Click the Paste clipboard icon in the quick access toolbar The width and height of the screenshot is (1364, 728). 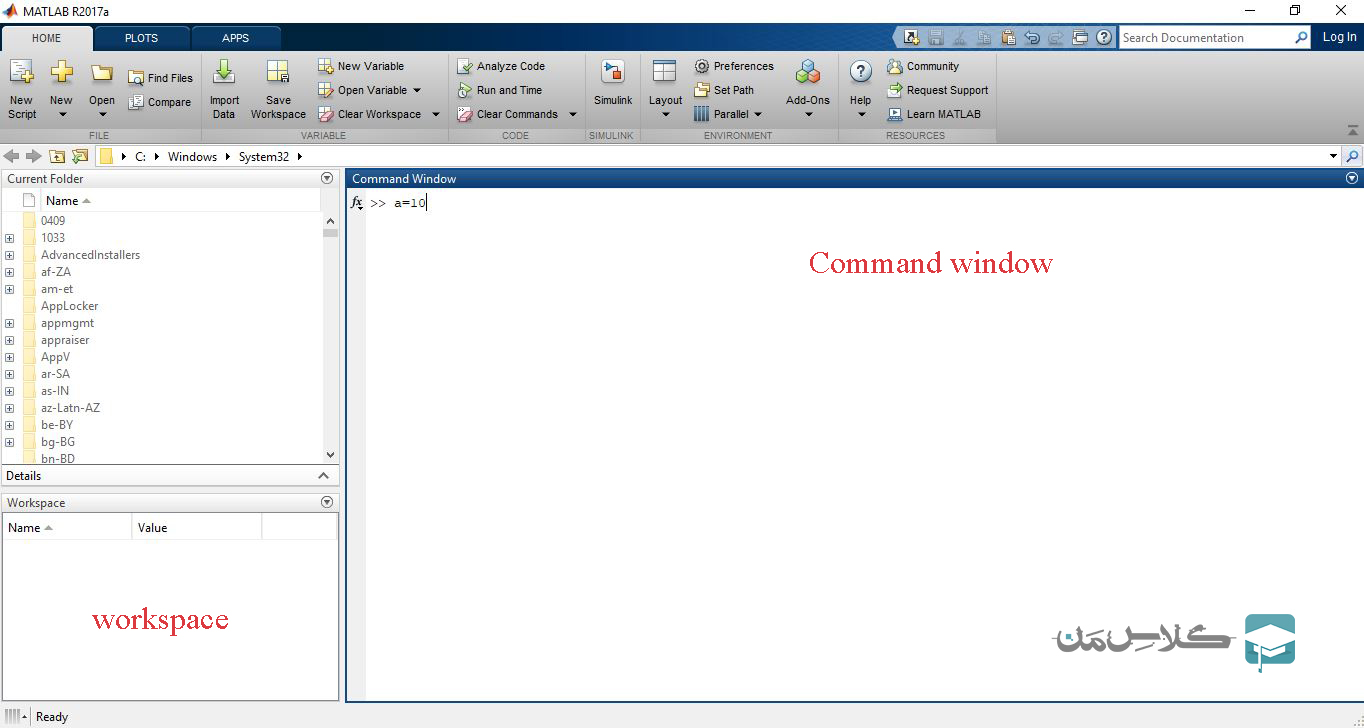(1008, 37)
